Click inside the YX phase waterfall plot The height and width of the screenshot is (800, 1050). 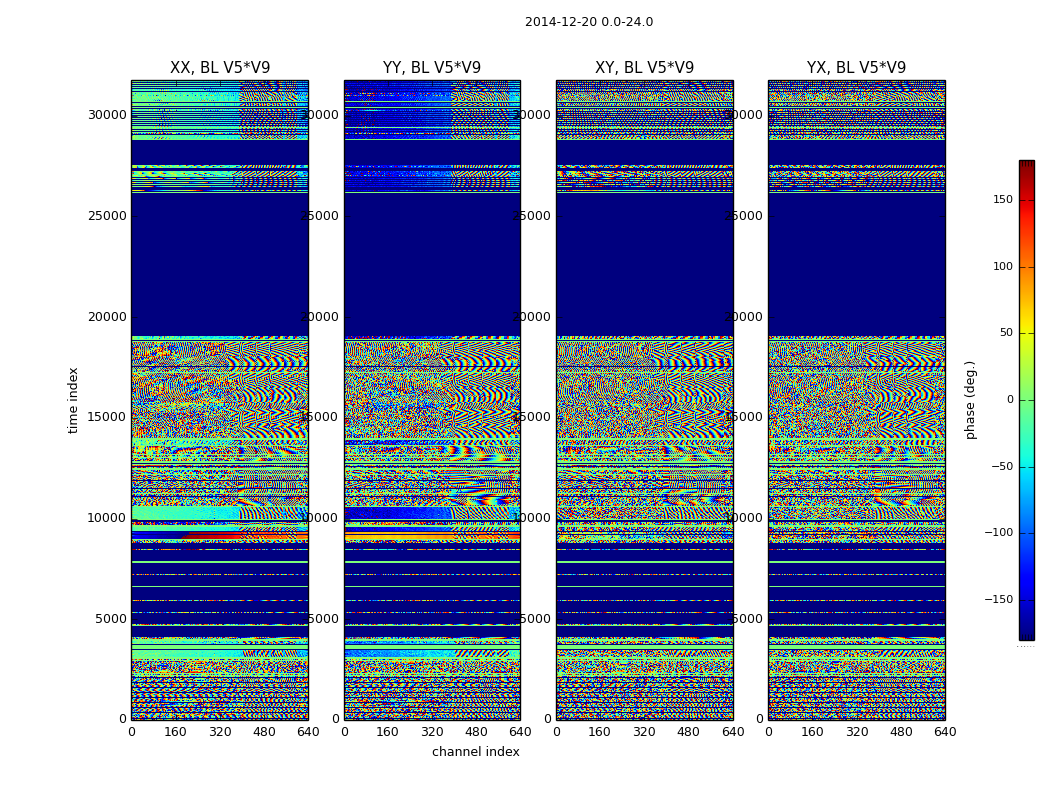pyautogui.click(x=856, y=400)
